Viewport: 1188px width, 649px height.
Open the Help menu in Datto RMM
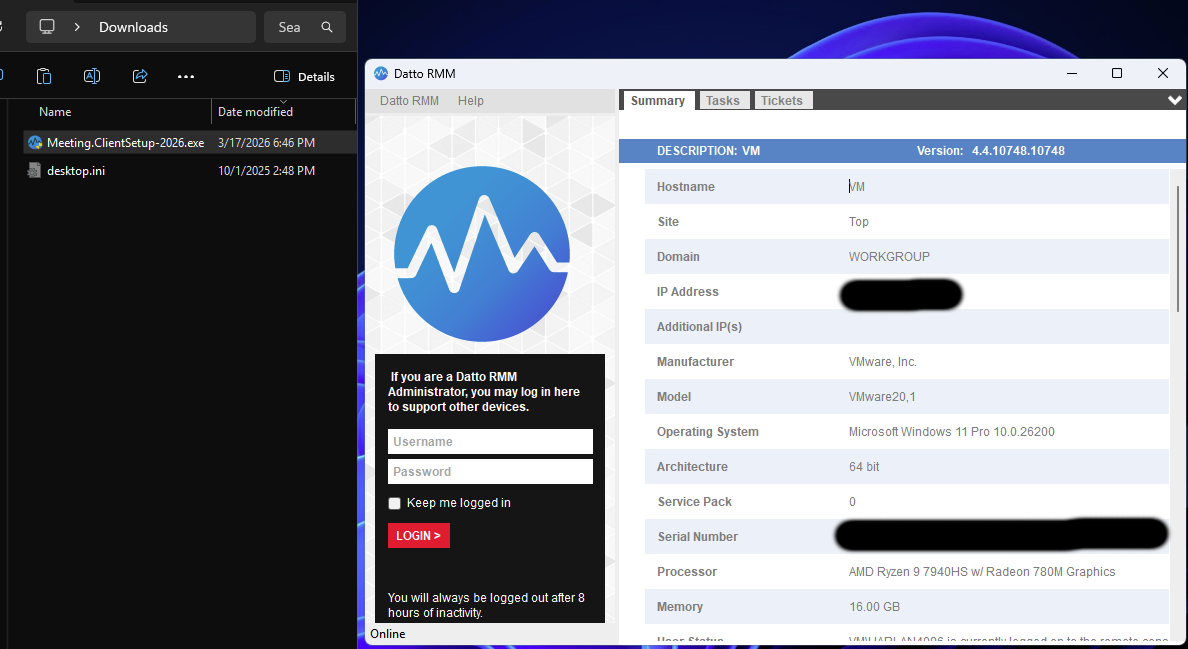tap(471, 101)
